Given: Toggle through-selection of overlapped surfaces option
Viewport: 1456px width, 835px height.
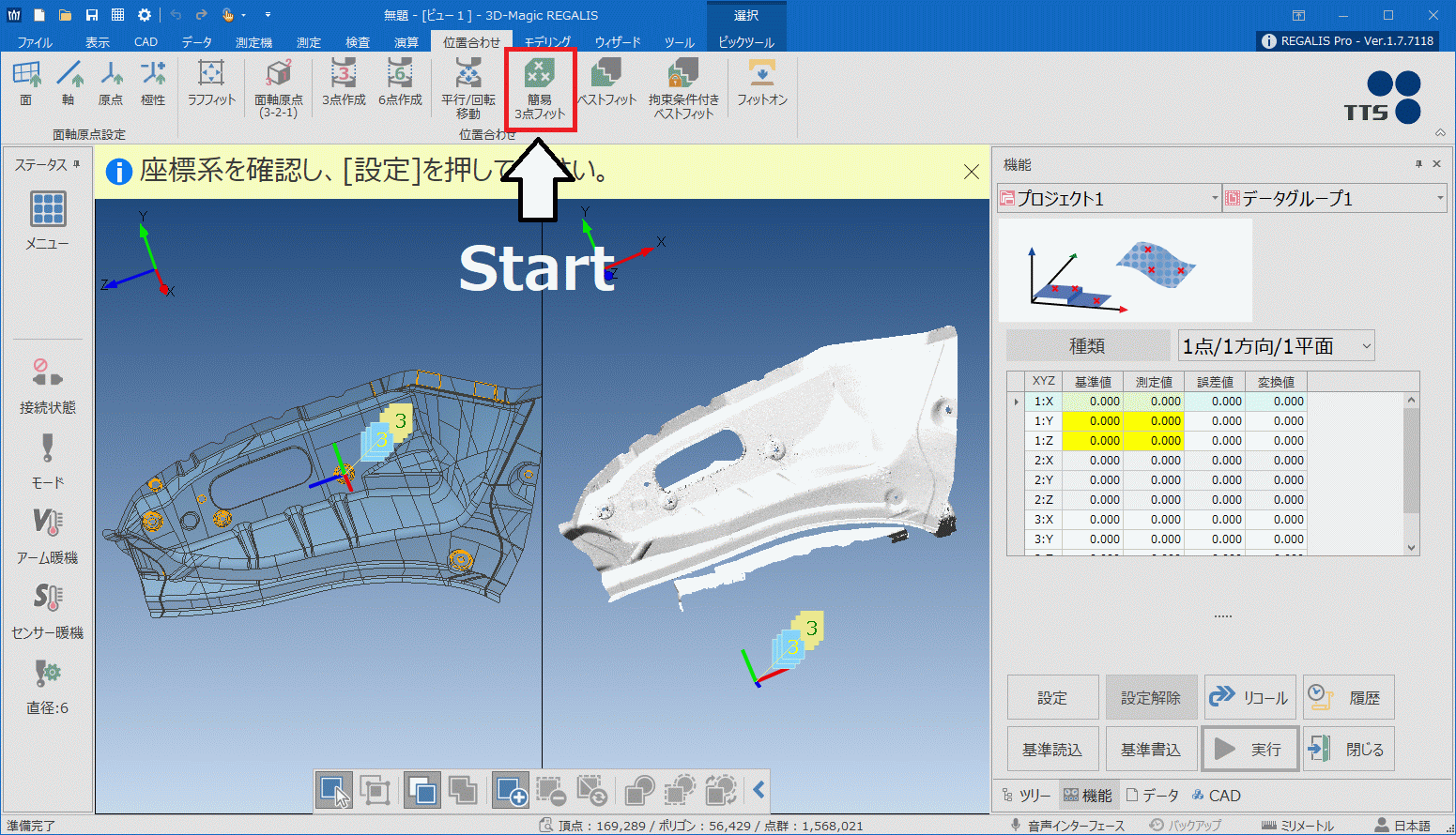Looking at the screenshot, I should [x=463, y=791].
